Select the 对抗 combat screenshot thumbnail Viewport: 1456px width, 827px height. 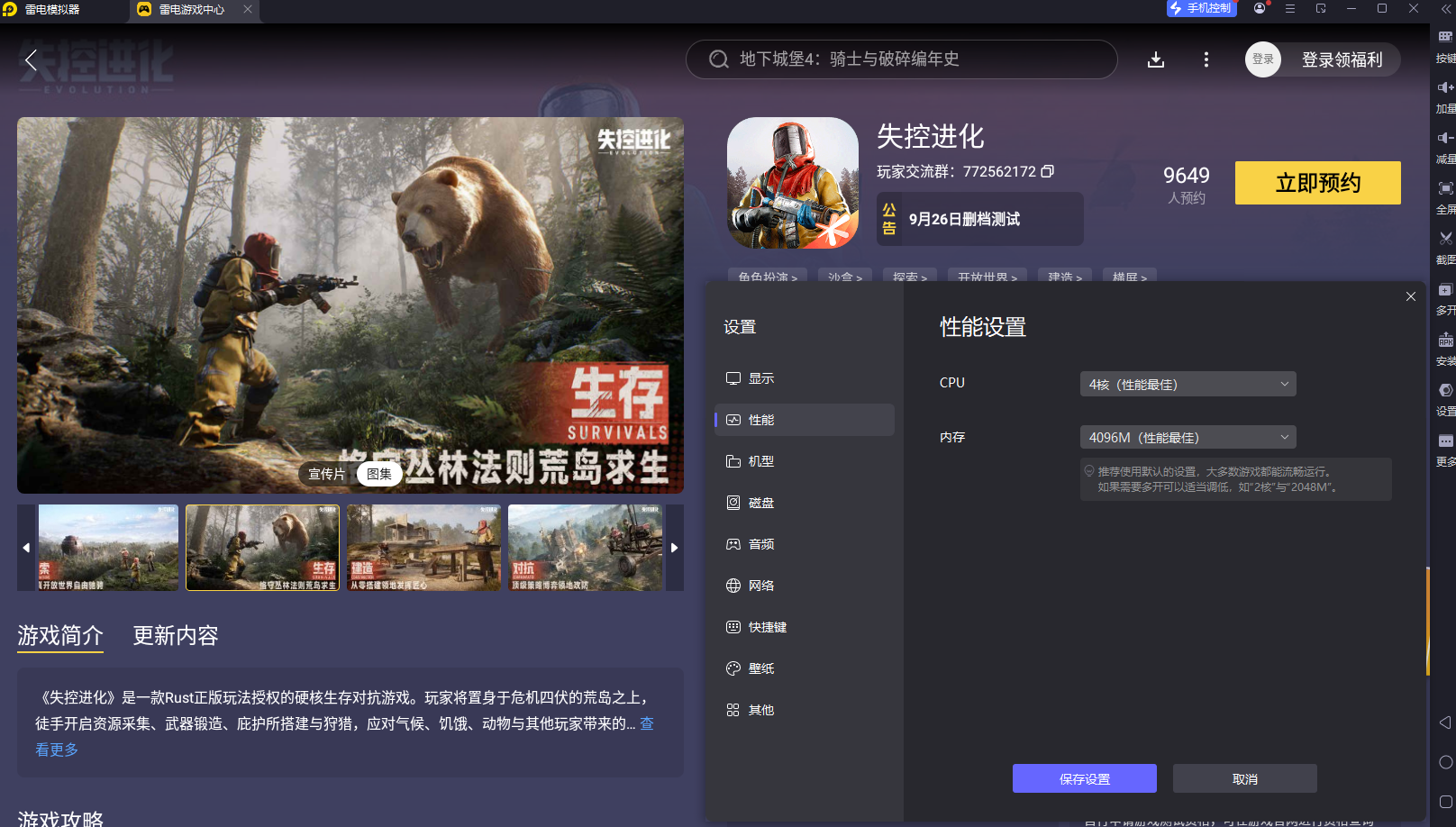585,548
